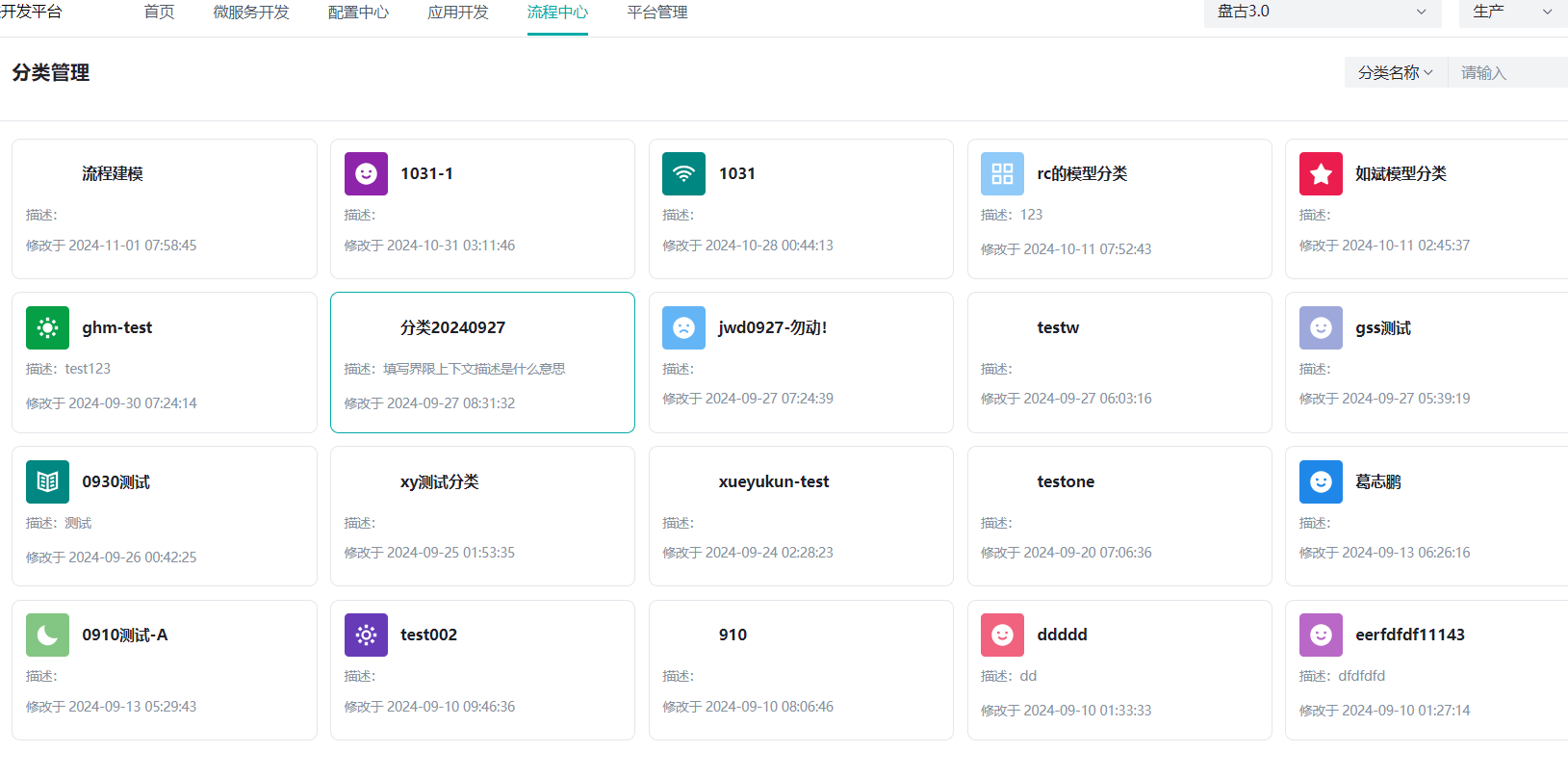Click the description text 描述: dfdfdfd
Viewport: 1568px width, 778px height.
tap(1343, 676)
